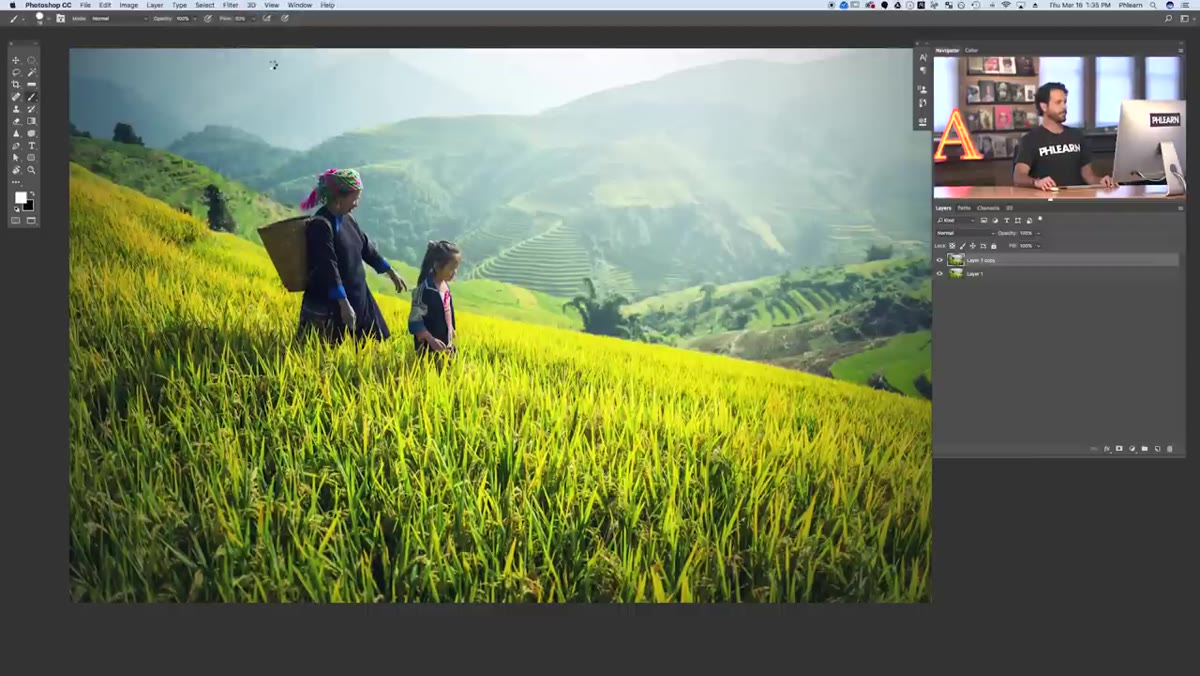Toggle the adjustment layer filter

995,220
